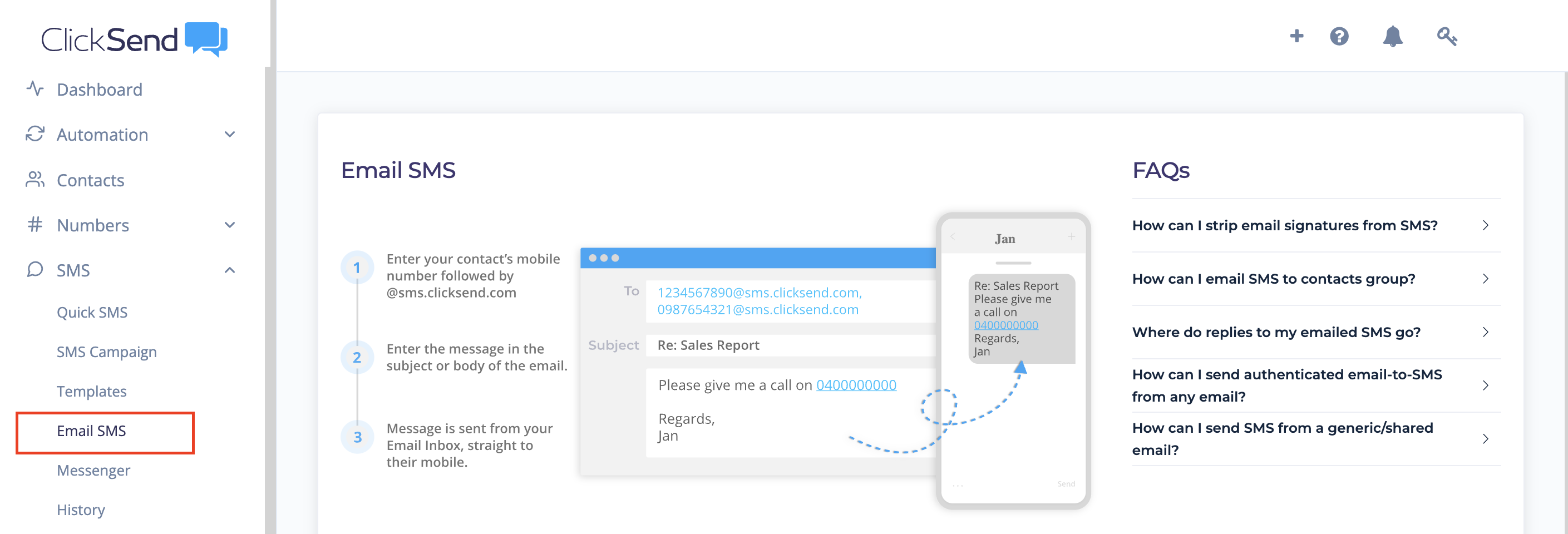Click the API key icon in header

click(1447, 37)
